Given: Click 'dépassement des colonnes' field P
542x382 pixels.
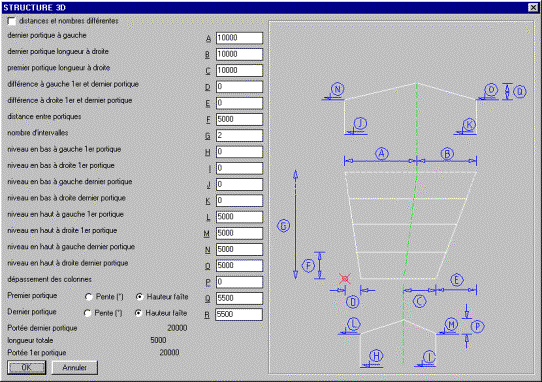Looking at the screenshot, I should (239, 282).
